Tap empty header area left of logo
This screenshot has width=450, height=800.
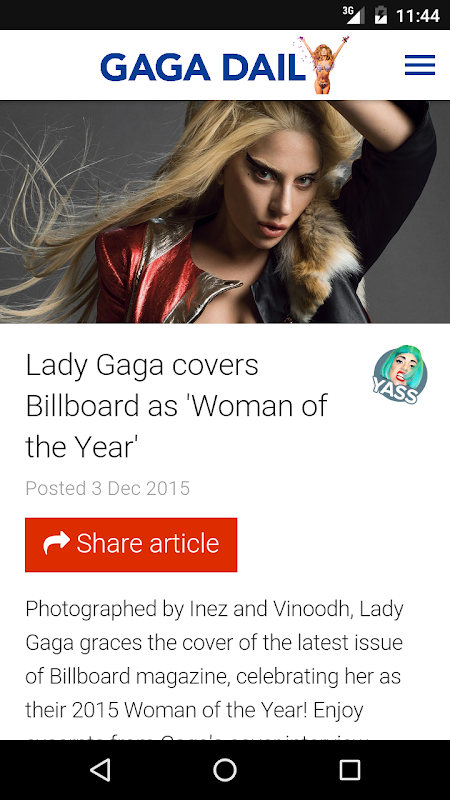(x=50, y=65)
